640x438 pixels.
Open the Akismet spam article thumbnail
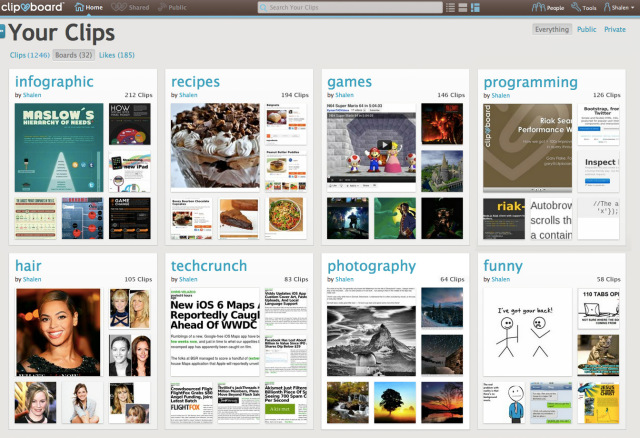286,402
